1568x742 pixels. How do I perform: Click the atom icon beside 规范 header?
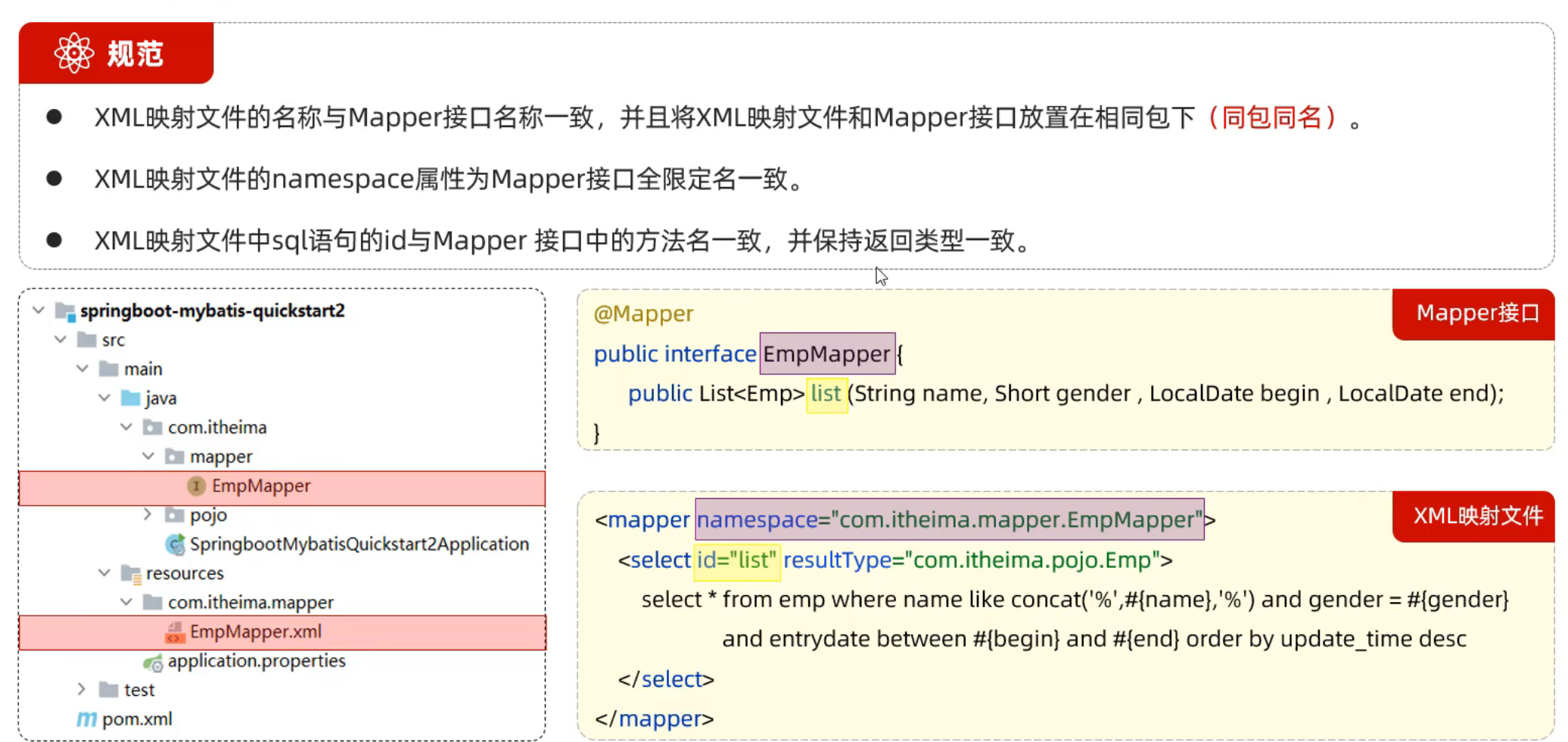pyautogui.click(x=73, y=53)
